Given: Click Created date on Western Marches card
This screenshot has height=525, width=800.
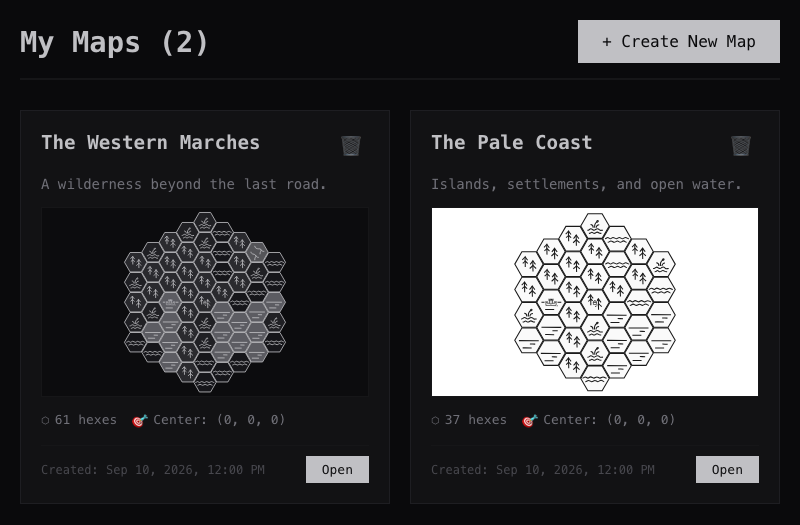Looking at the screenshot, I should (x=153, y=470).
